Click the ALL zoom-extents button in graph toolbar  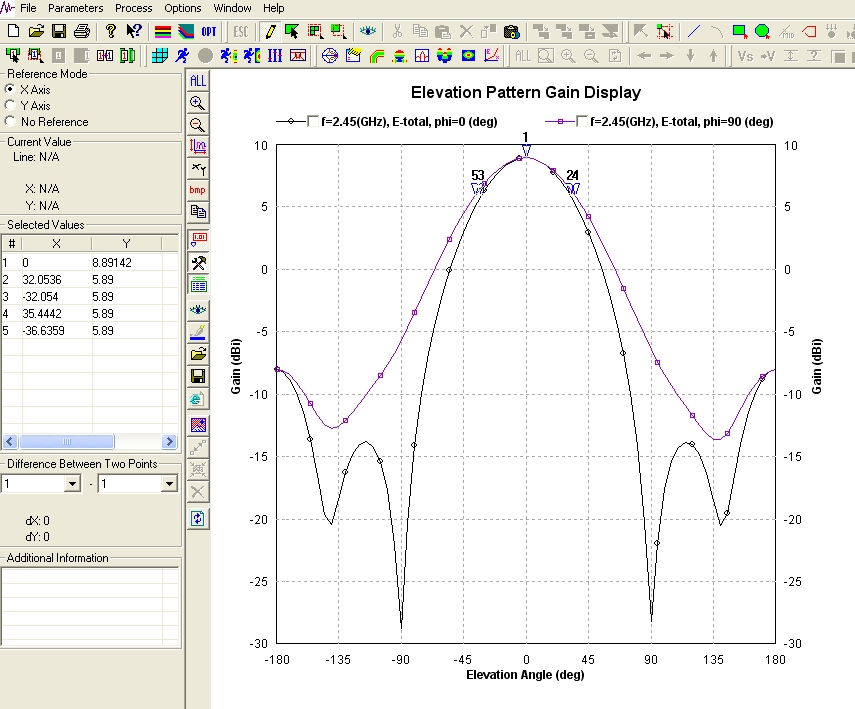[198, 80]
